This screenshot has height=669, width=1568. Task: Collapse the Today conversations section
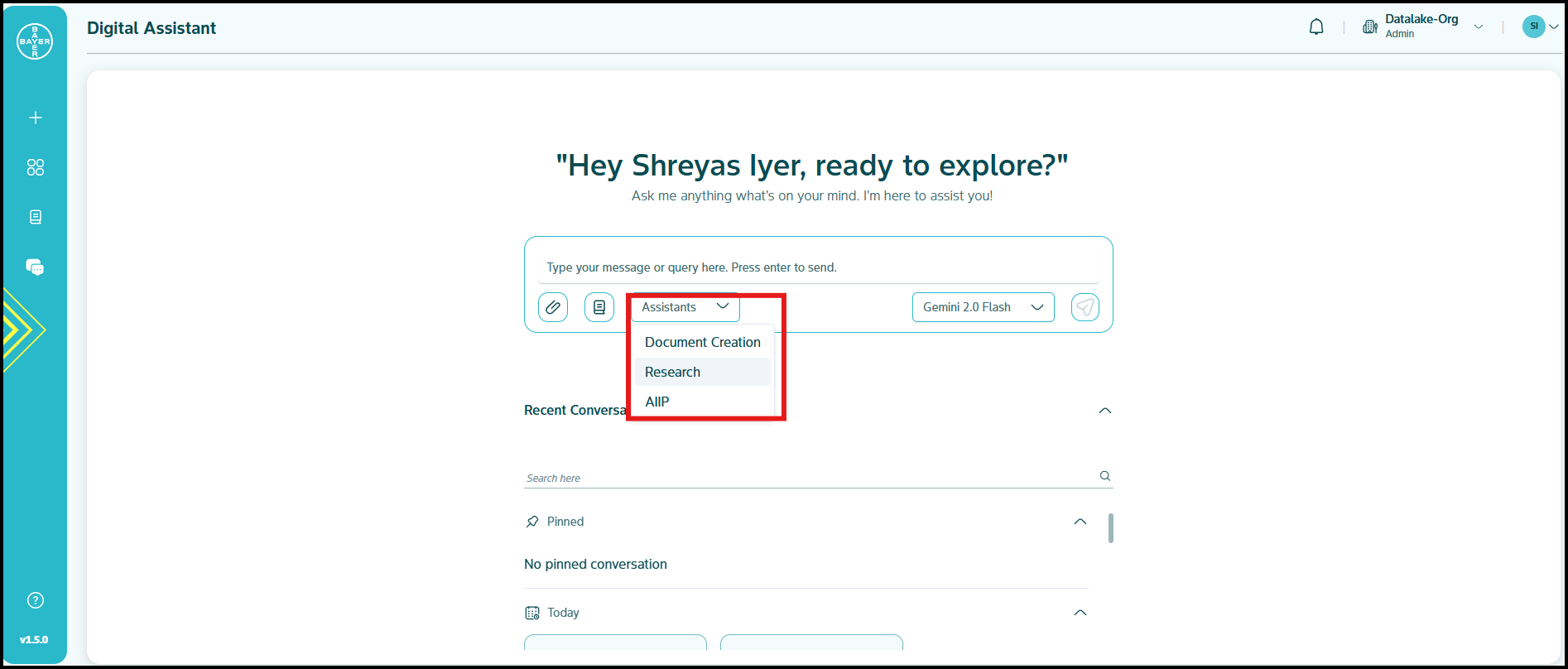(x=1080, y=613)
